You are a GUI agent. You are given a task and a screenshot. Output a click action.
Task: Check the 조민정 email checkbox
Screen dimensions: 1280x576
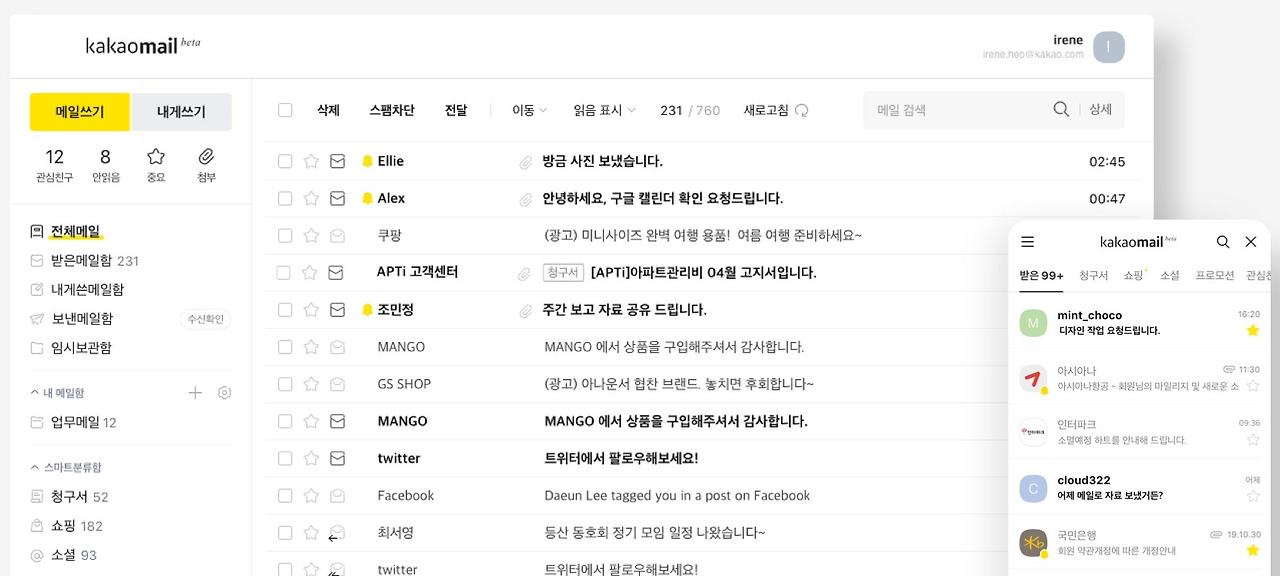click(x=285, y=310)
